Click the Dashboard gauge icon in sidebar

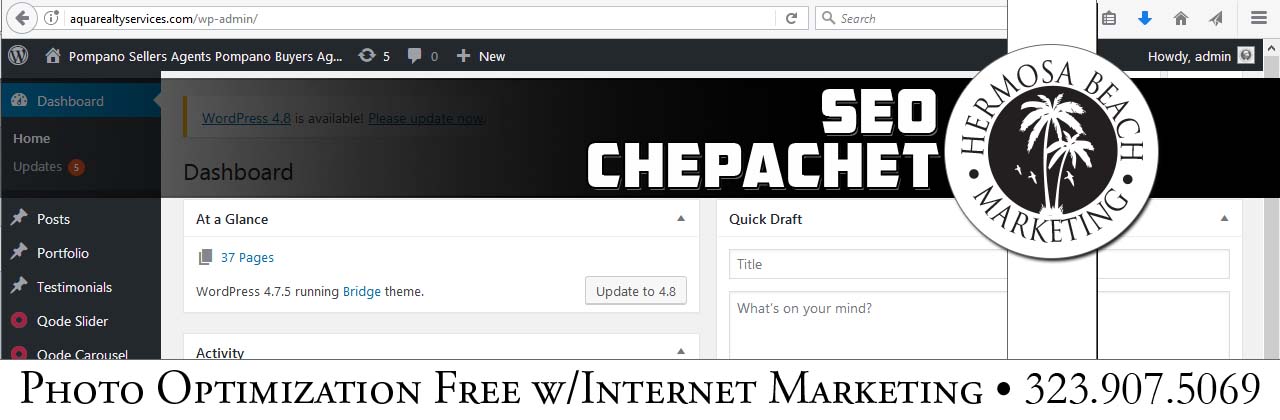click(19, 101)
